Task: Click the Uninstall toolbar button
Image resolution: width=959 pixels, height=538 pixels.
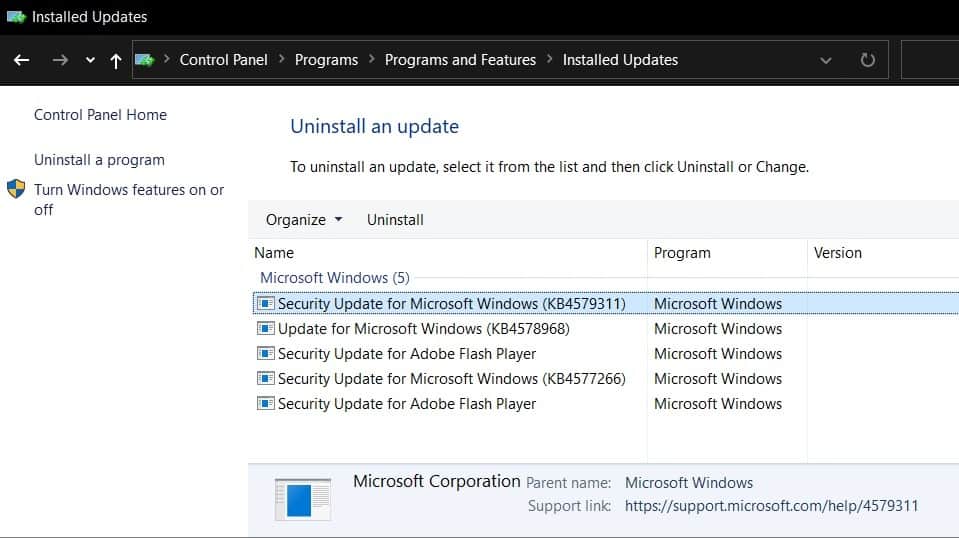Action: tap(395, 220)
